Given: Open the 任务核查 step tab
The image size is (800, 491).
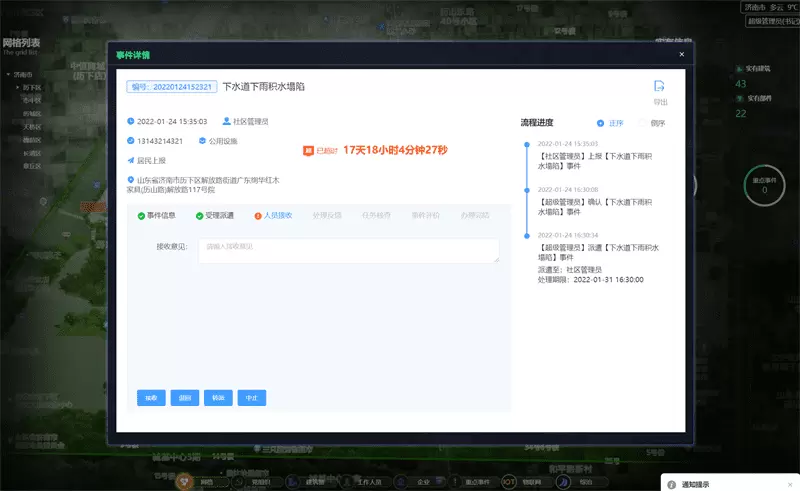Looking at the screenshot, I should point(376,215).
